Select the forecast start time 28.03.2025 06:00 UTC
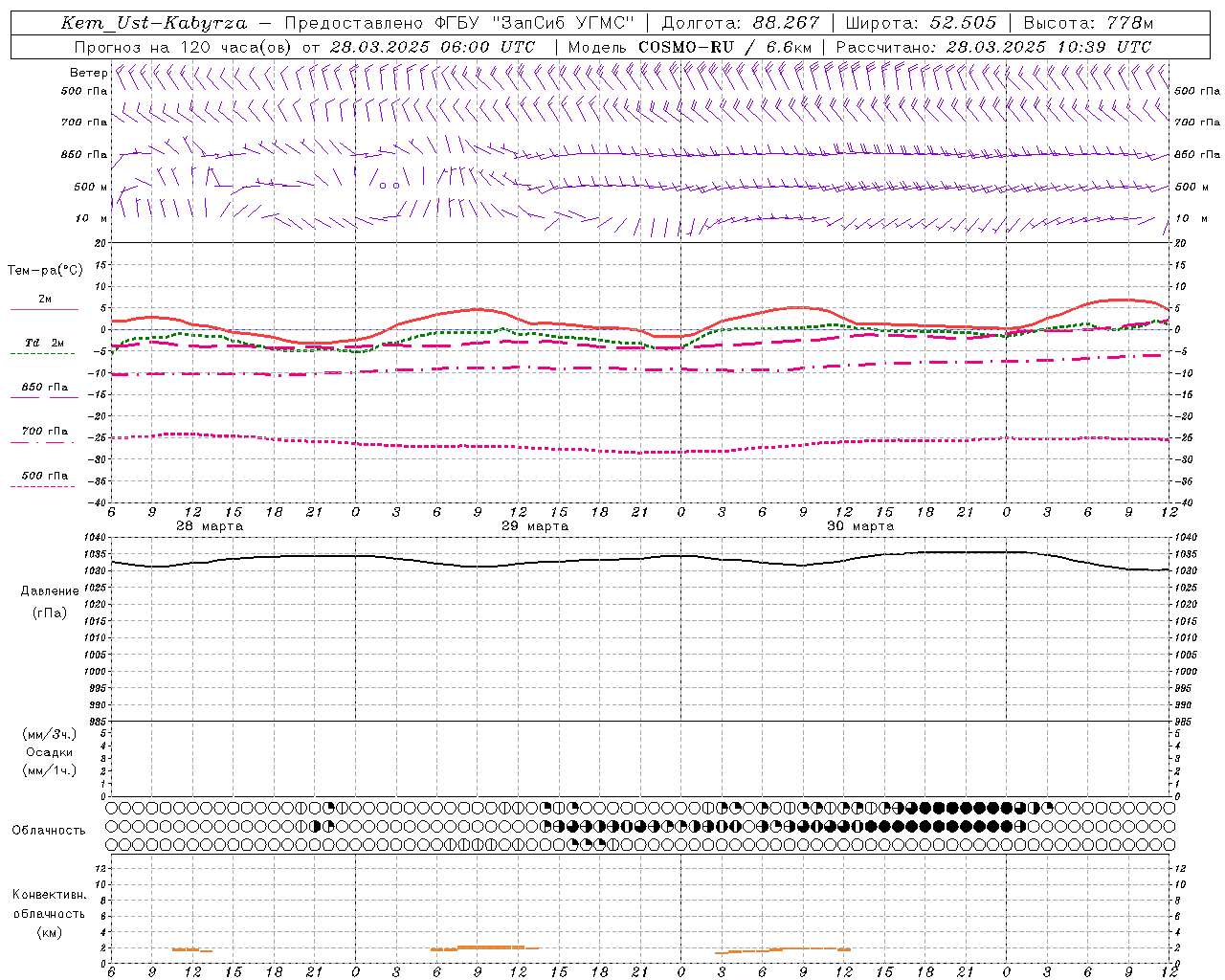 pos(433,47)
